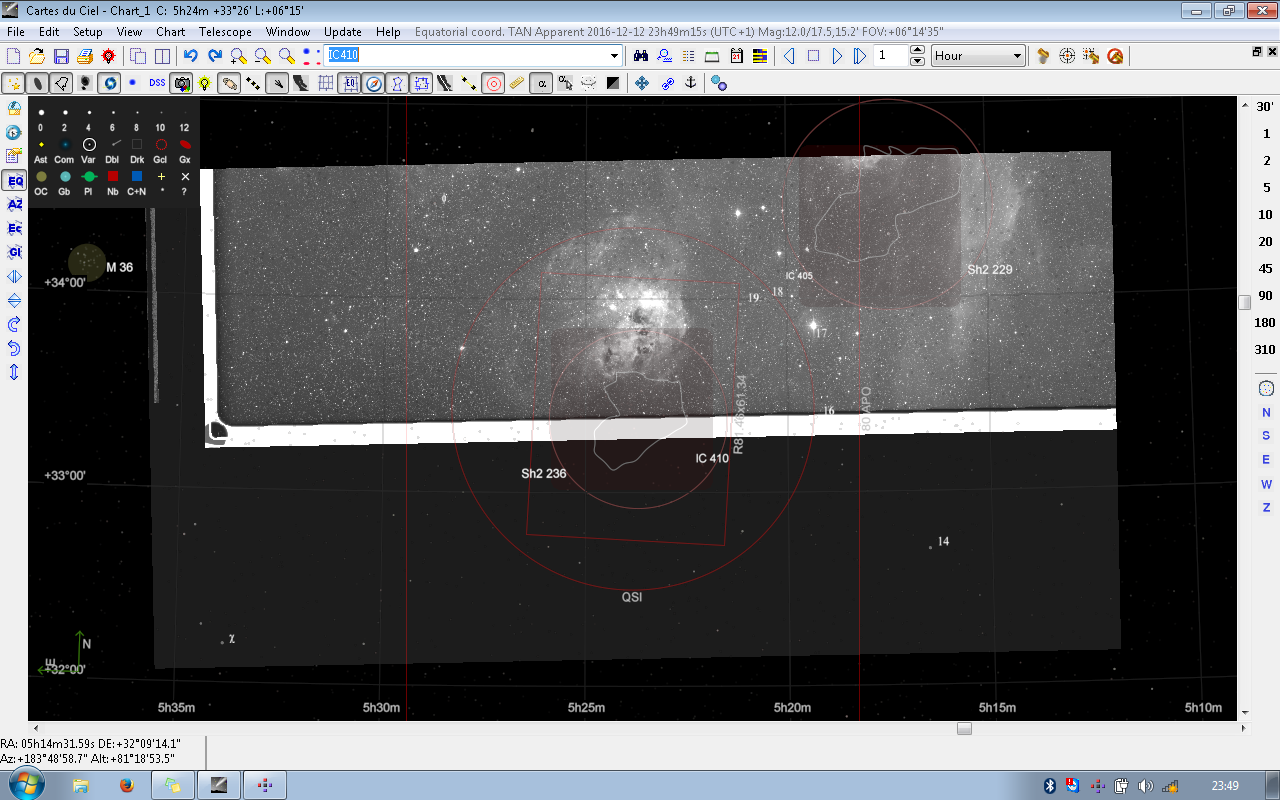Point chart to Zenith with Z button
Viewport: 1280px width, 800px height.
[1266, 508]
